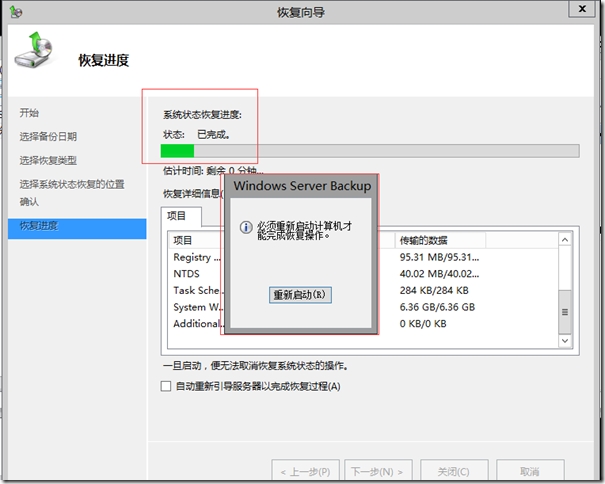
Task: Select the 确认 step in the sidebar
Action: pyautogui.click(x=29, y=201)
